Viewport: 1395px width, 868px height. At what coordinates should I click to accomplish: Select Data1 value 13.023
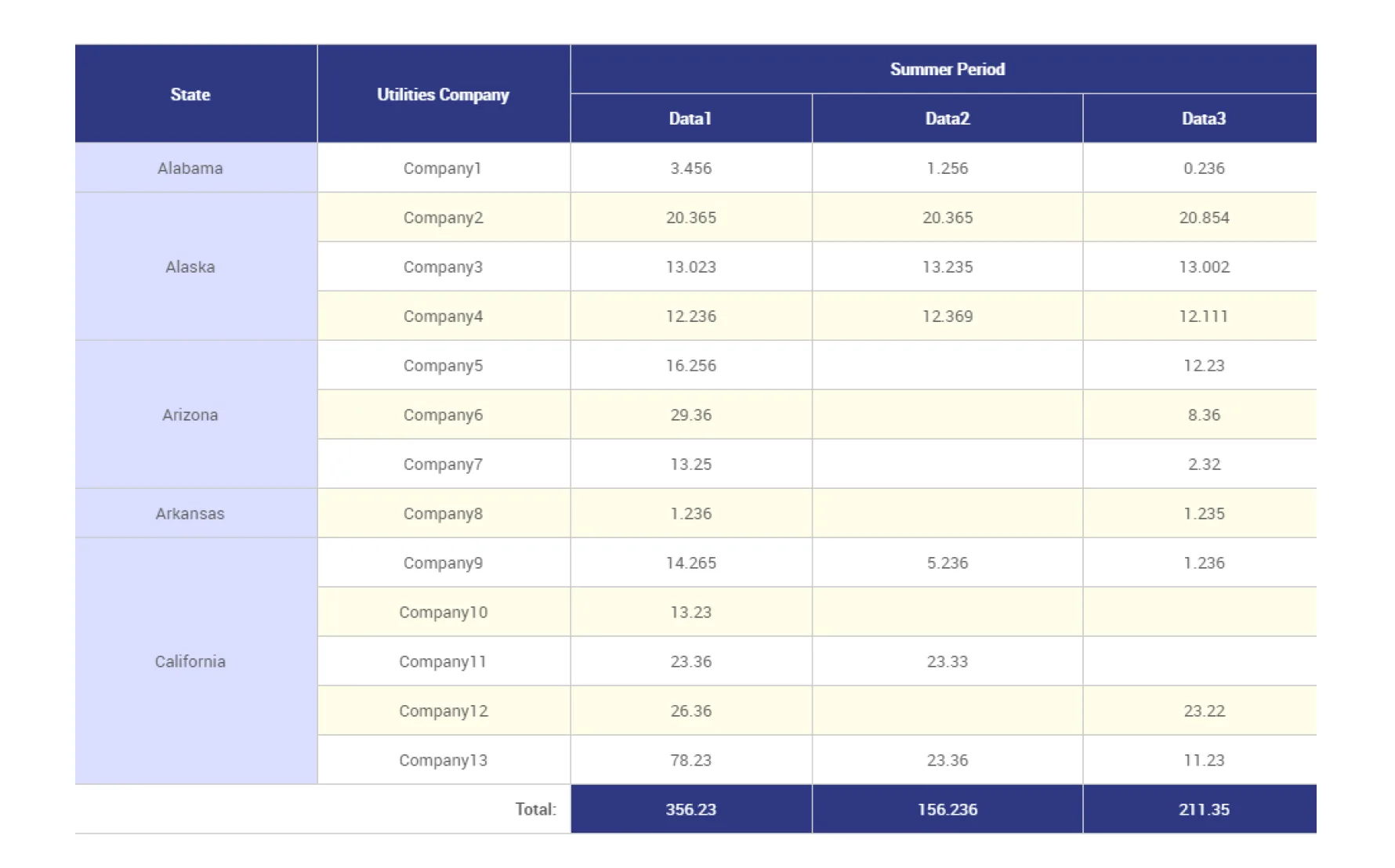click(691, 266)
